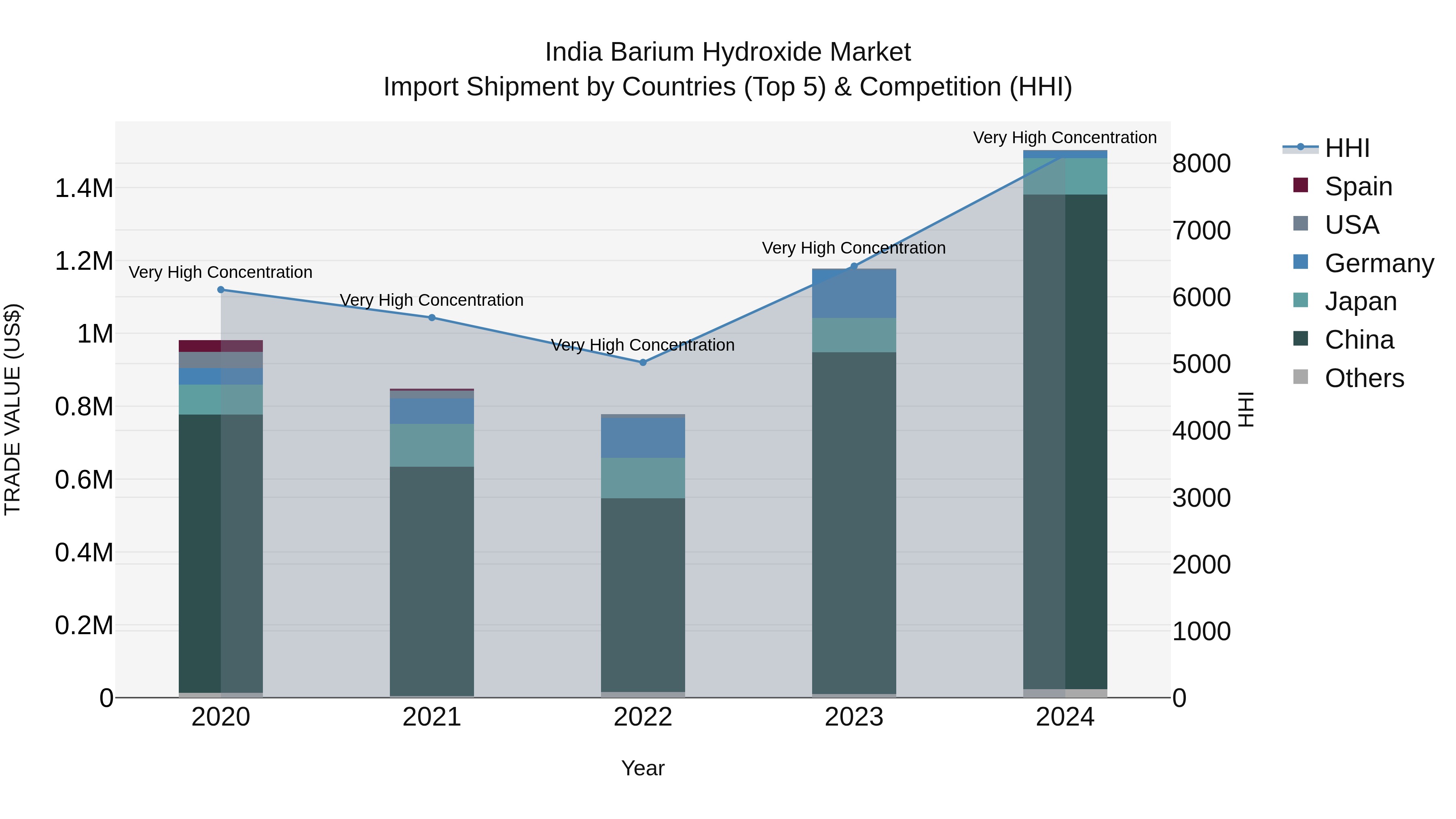Click the Germany blue legend swatch
1456x819 pixels.
pyautogui.click(x=1301, y=262)
